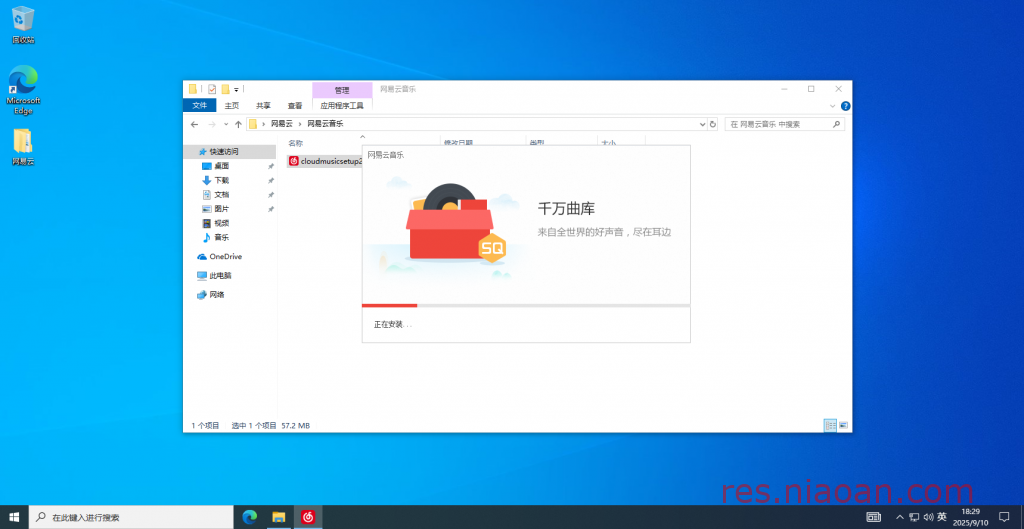Open the Windows Start button
Image resolution: width=1024 pixels, height=529 pixels.
[x=14, y=517]
